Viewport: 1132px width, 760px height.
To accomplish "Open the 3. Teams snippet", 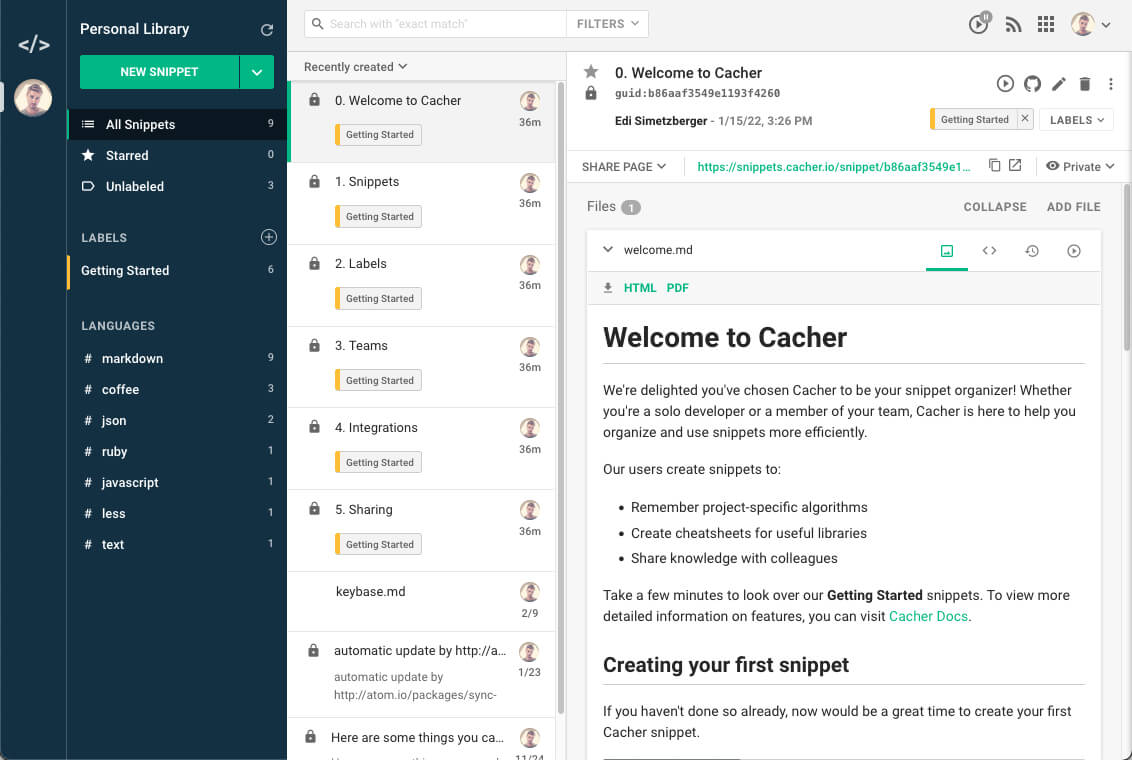I will (422, 367).
